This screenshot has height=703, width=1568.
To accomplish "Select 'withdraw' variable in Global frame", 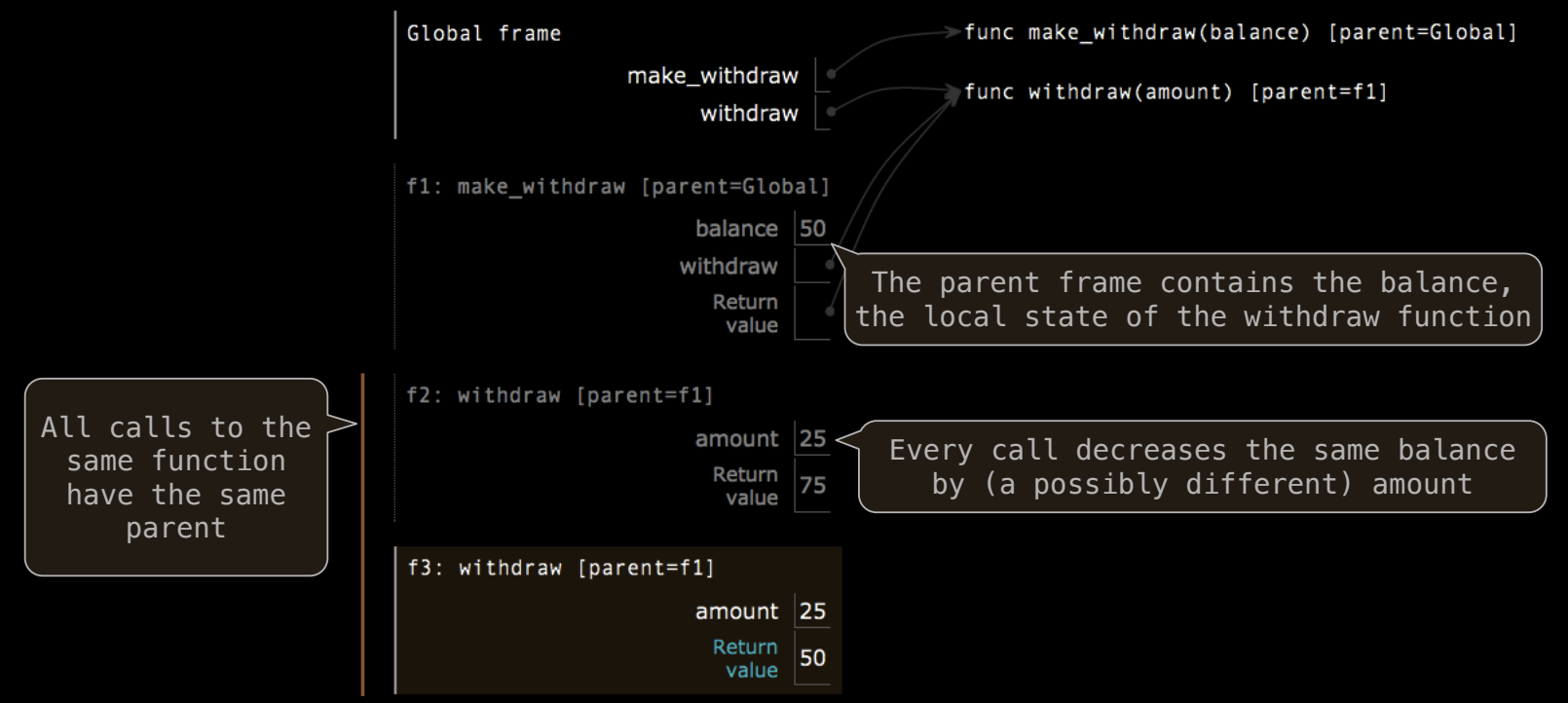I will [749, 113].
